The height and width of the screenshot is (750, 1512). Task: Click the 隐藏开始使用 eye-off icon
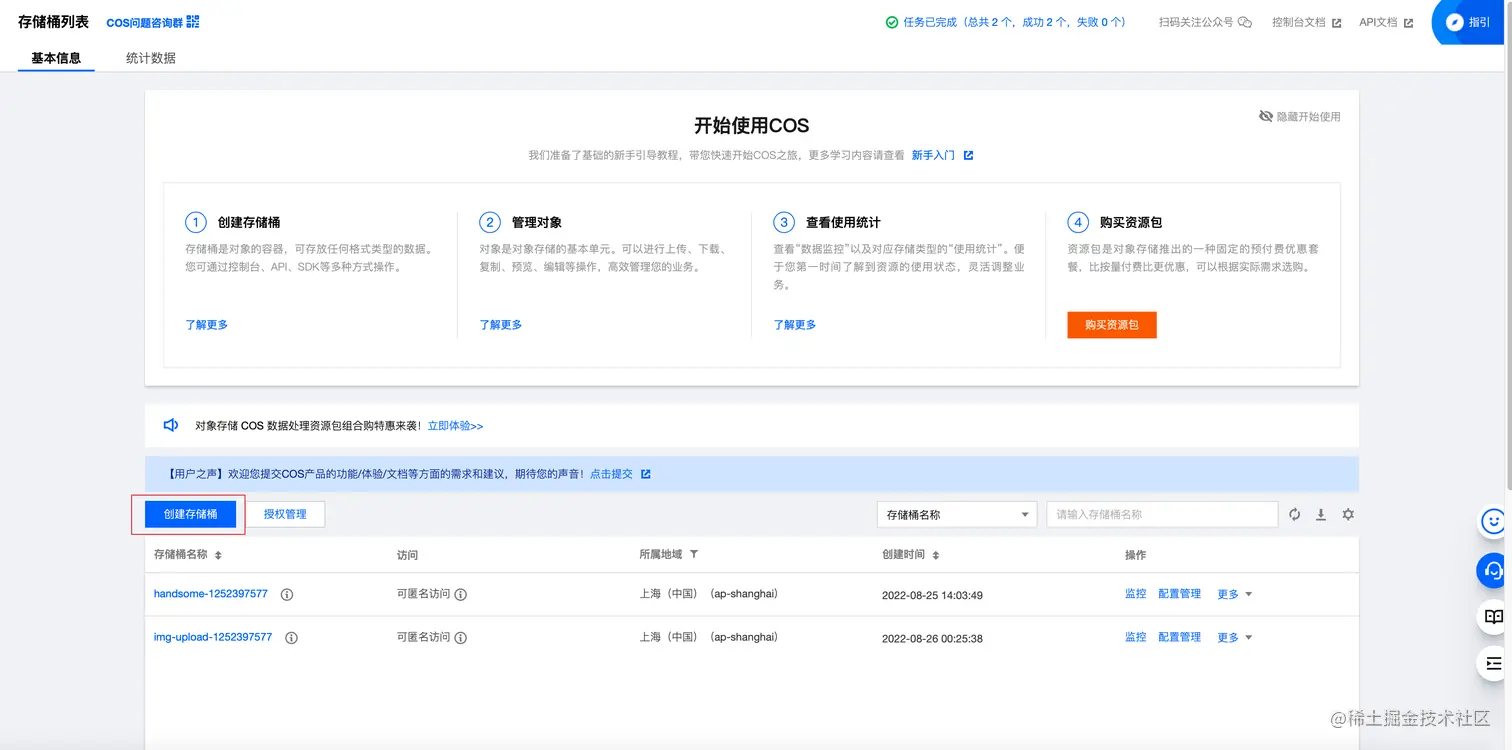(x=1266, y=116)
